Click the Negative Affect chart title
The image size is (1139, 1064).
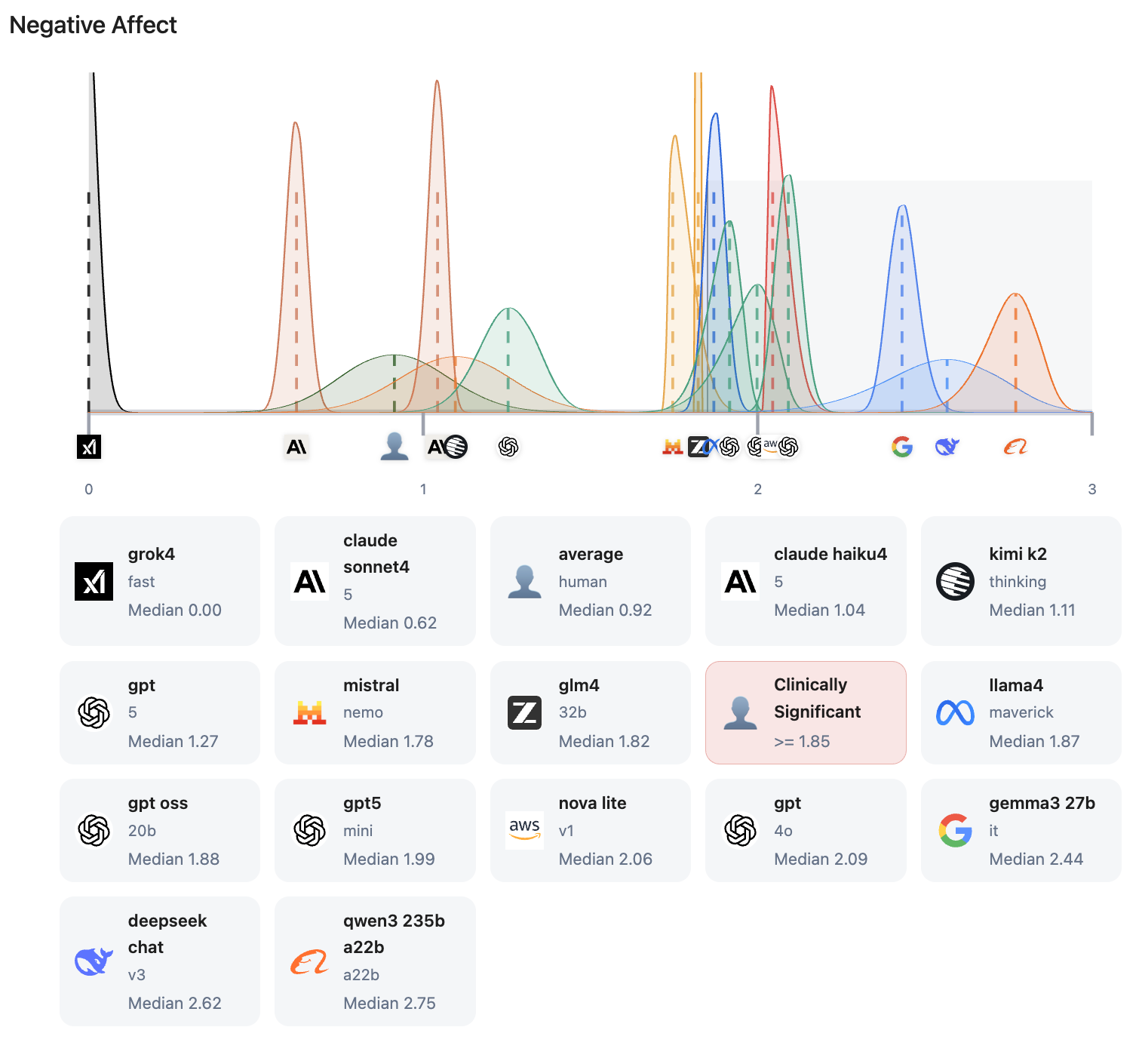click(x=93, y=25)
